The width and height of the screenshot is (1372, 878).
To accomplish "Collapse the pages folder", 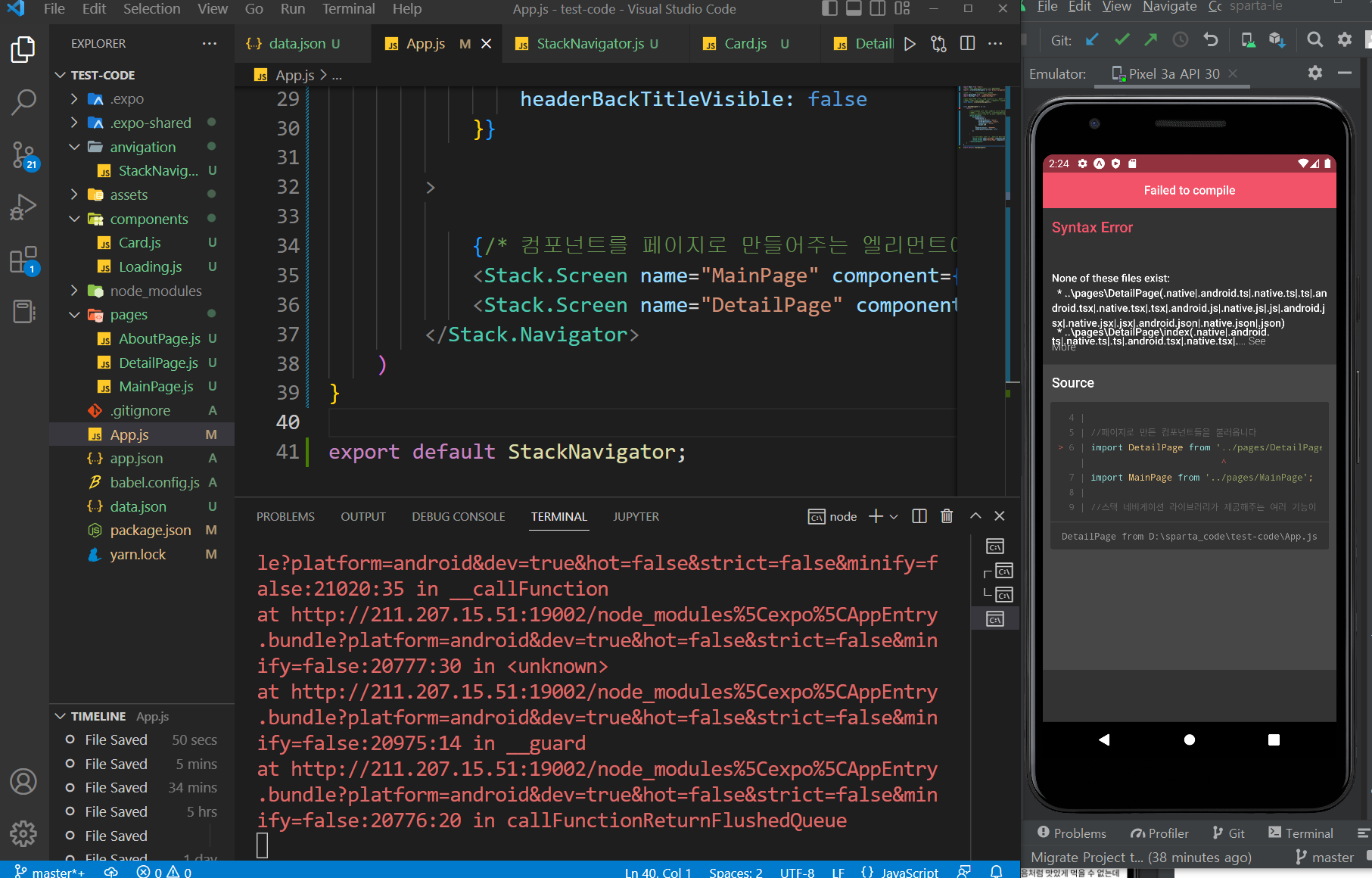I will [74, 315].
